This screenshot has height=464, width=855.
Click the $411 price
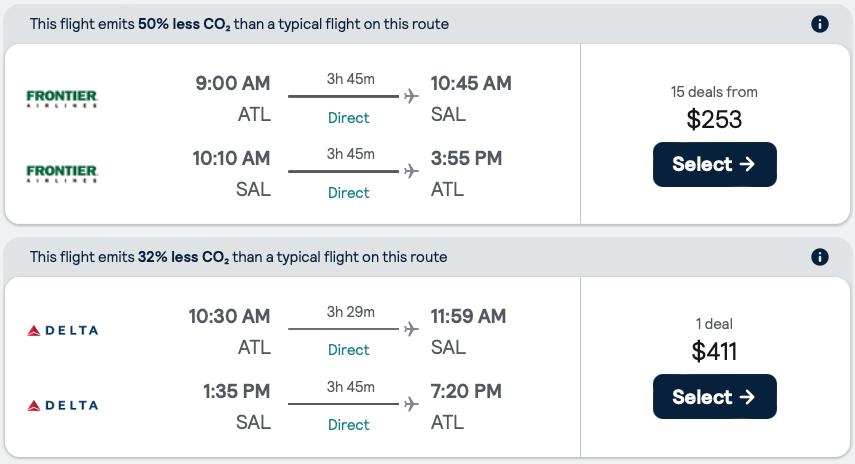(x=714, y=351)
